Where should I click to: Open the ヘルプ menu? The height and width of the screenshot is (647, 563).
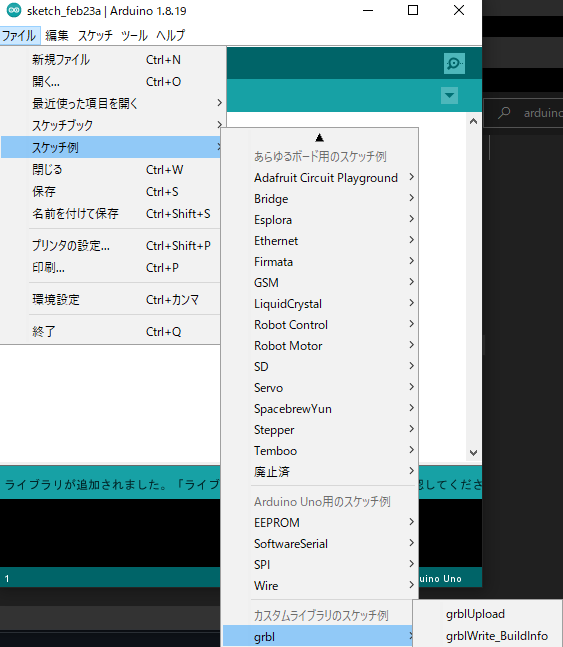click(170, 35)
